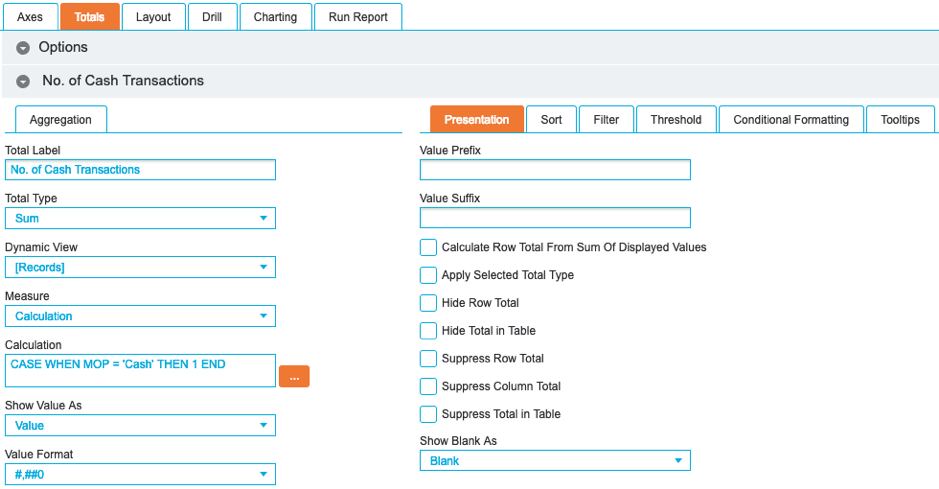Check Apply Selected Total Type

(x=428, y=275)
